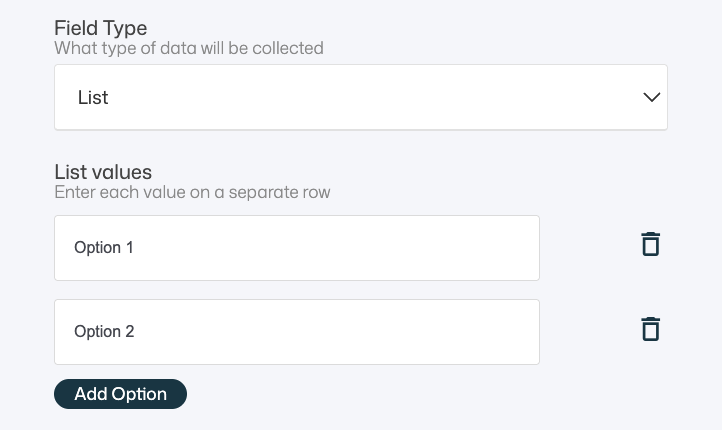Click the "List values" heading label
The width and height of the screenshot is (722, 430).
pos(103,172)
